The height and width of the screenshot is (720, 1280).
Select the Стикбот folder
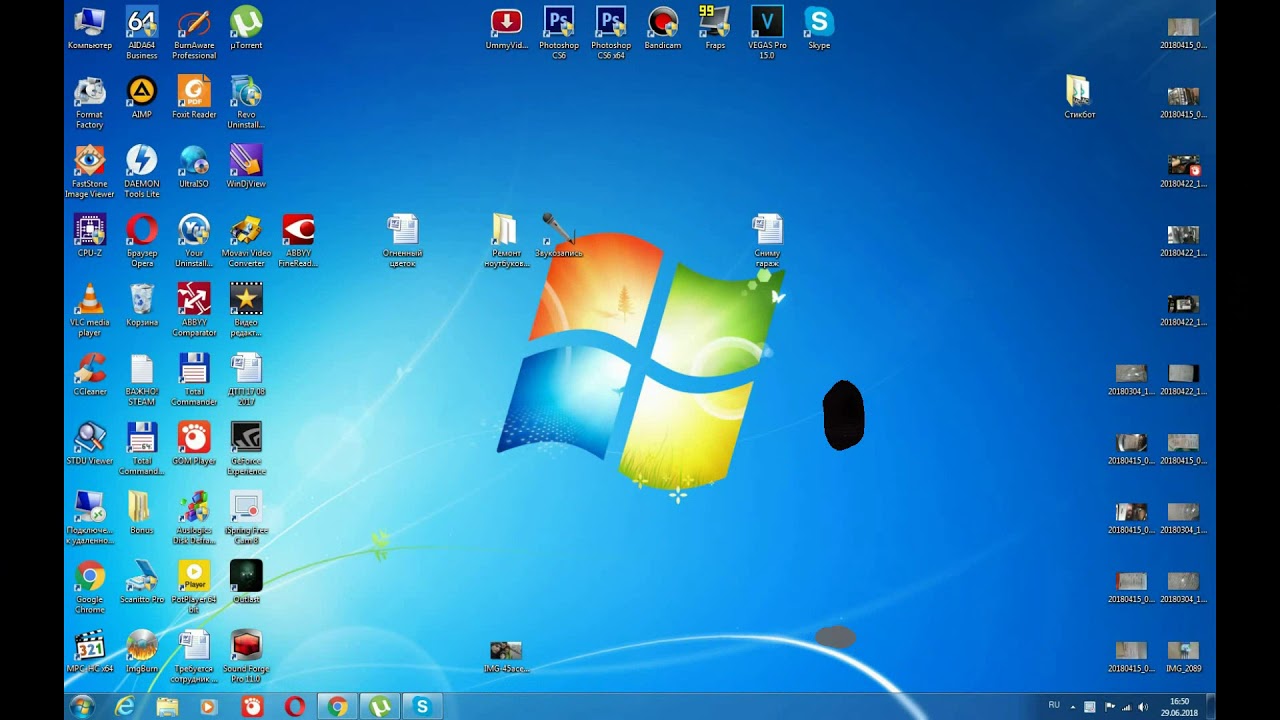point(1080,98)
